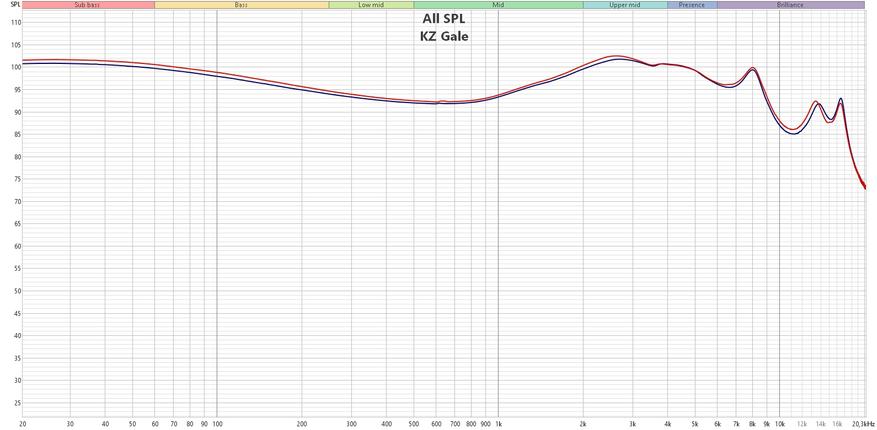This screenshot has height=430, width=877.
Task: Click the 10k frequency axis label
Action: [780, 424]
